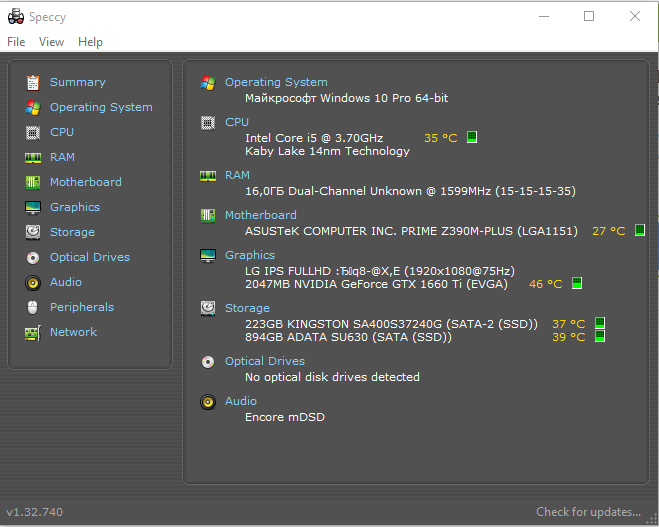Click the Operating System Windows flag sidebar icon
659x527 pixels.
33,108
